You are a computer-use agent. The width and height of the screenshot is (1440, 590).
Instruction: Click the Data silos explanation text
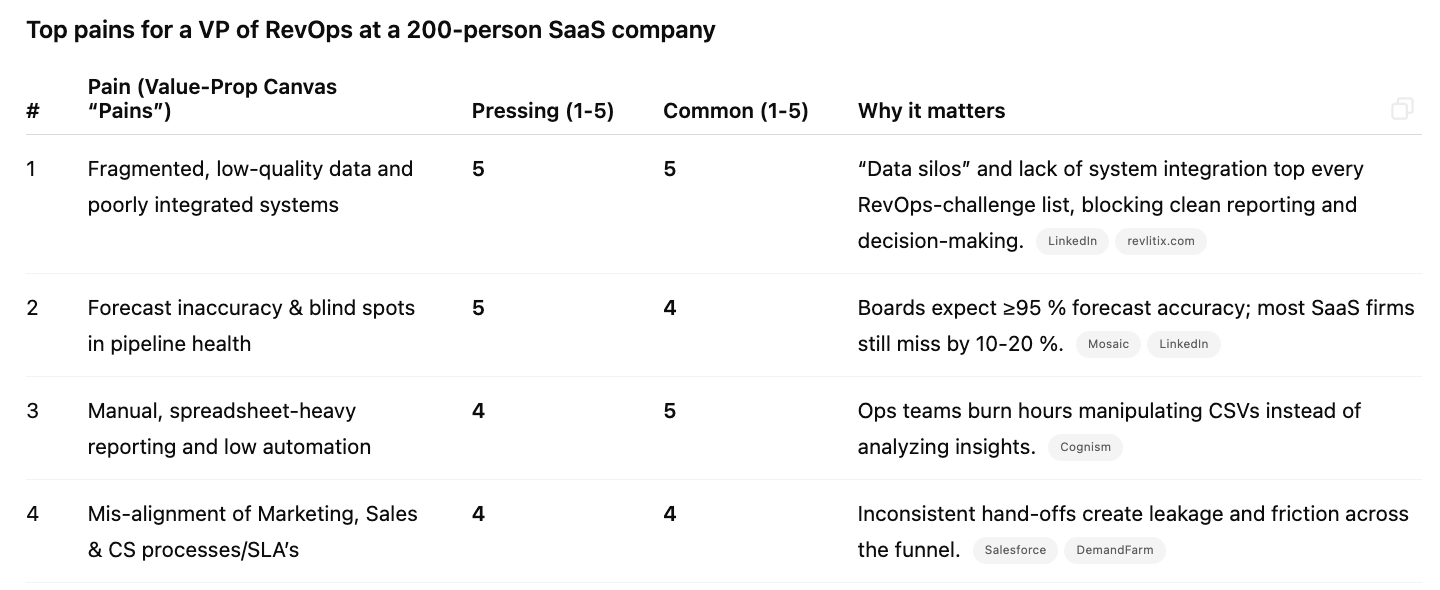(1110, 205)
